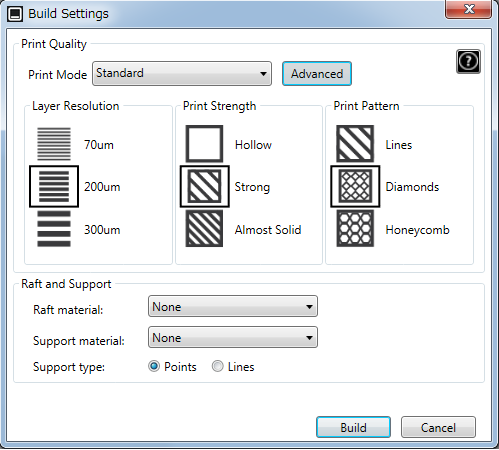The image size is (499, 450).
Task: Select the Almost Solid strength icon
Action: pyautogui.click(x=204, y=229)
